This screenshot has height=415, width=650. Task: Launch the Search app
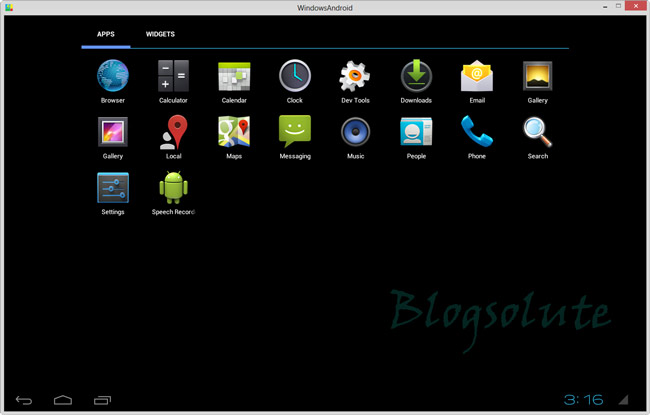point(538,137)
